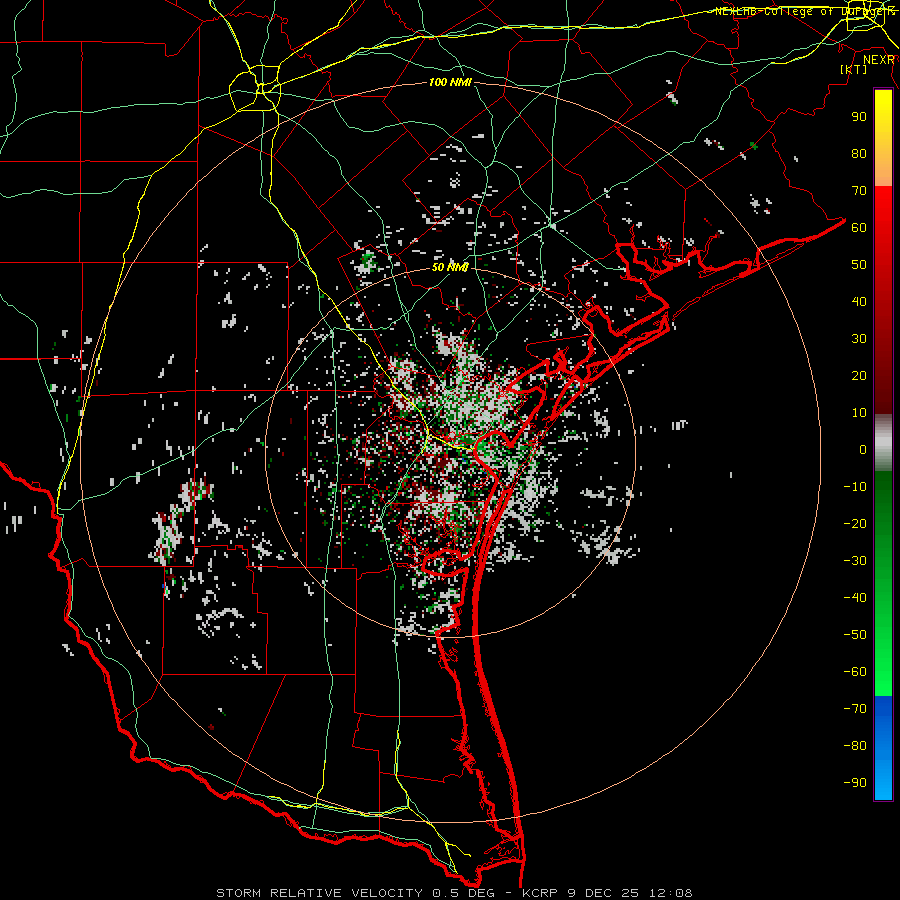This screenshot has height=900, width=900.
Task: Click the positive 70 color scale label
Action: 859,191
